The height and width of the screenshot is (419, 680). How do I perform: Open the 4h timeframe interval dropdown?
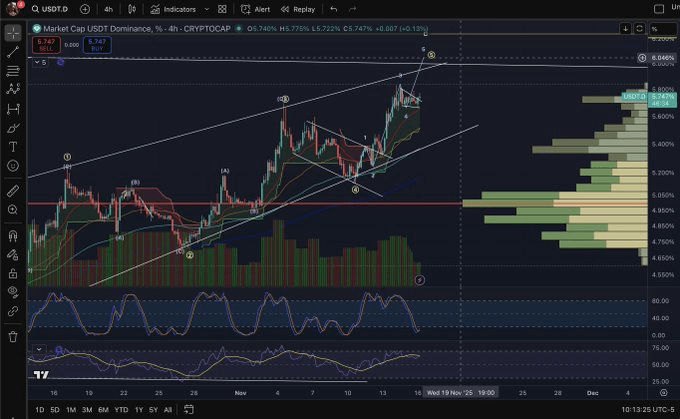tap(109, 9)
